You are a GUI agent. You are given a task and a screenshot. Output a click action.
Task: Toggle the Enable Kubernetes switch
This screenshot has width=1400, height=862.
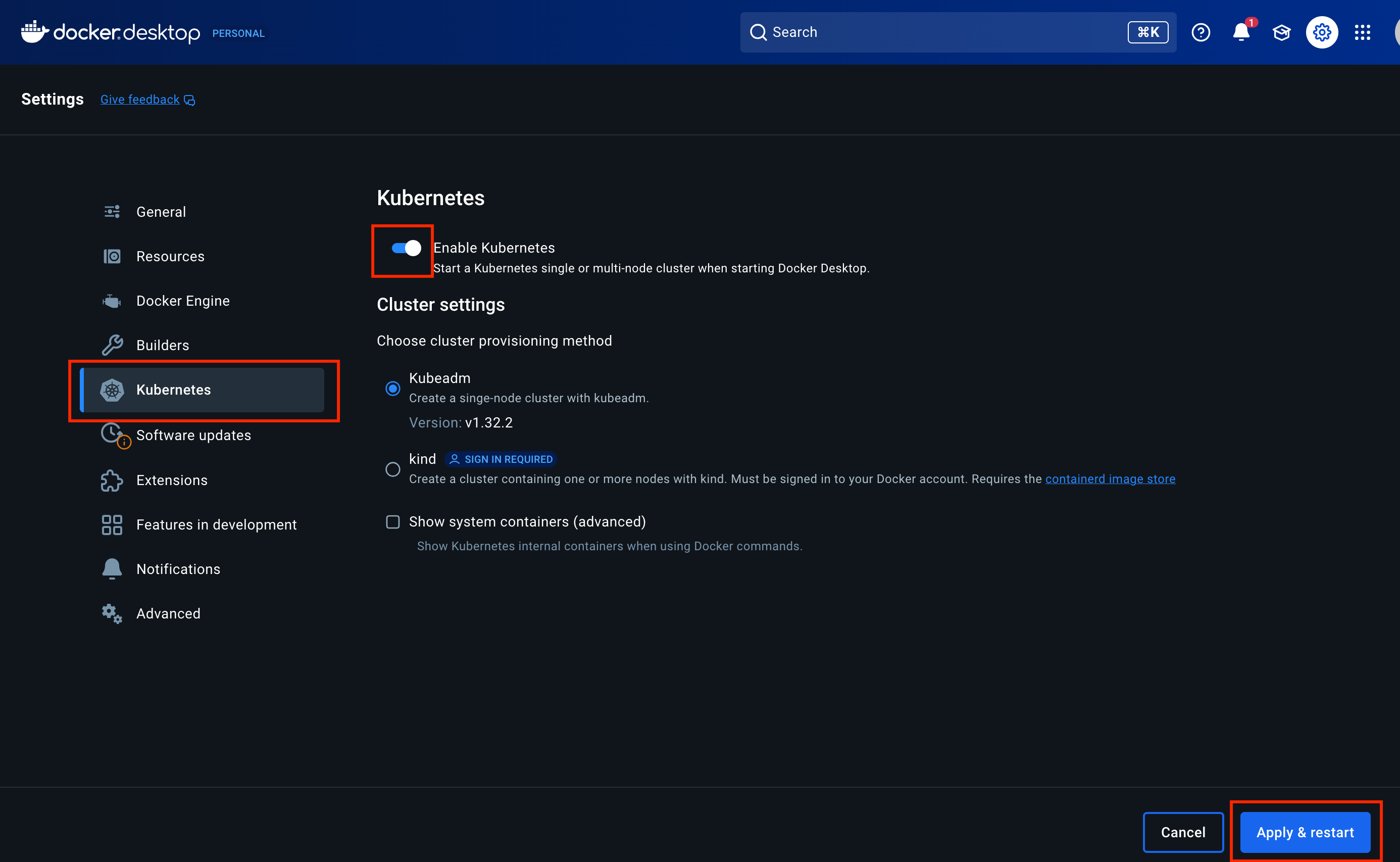(x=406, y=248)
